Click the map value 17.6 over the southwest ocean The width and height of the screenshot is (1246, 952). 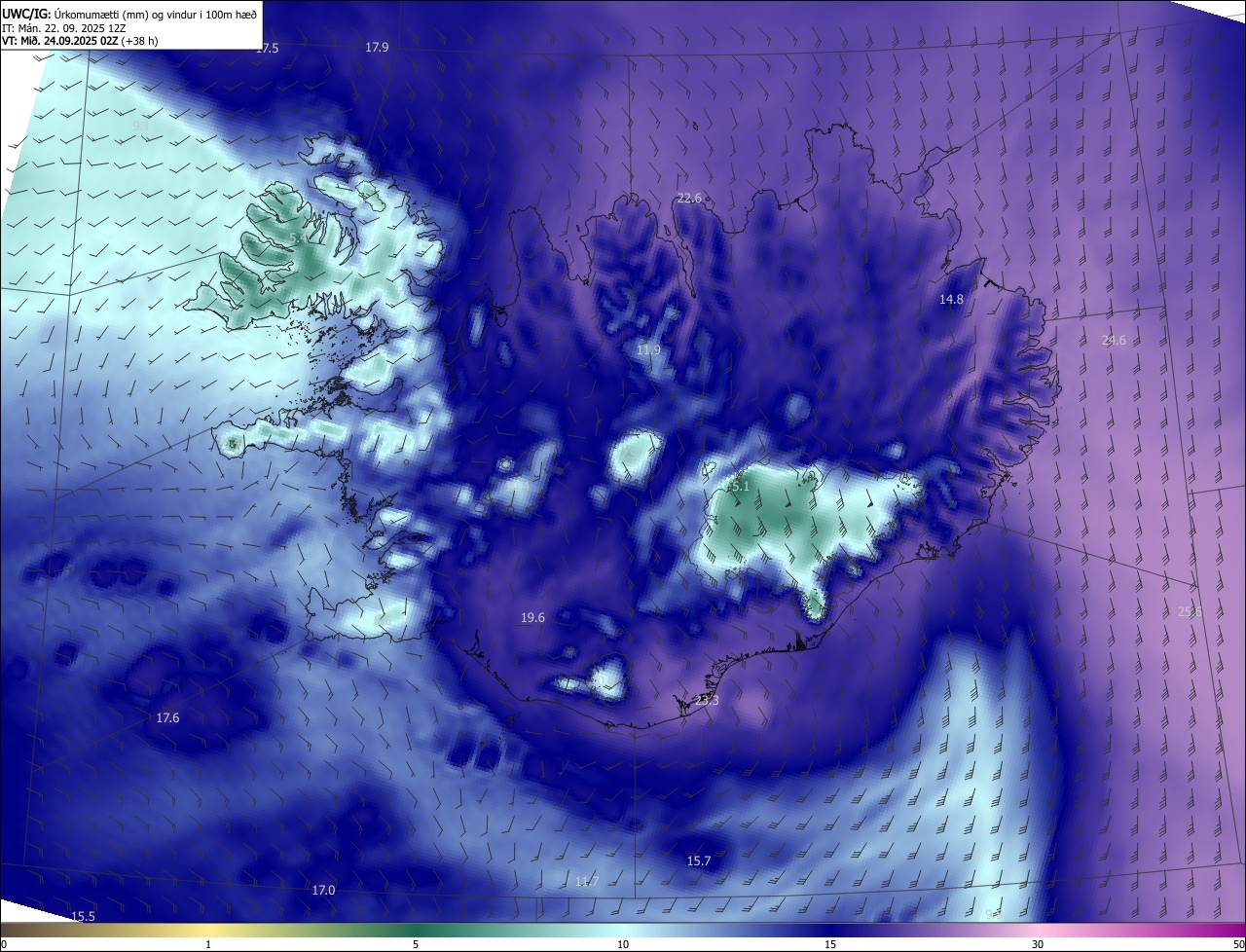(167, 718)
